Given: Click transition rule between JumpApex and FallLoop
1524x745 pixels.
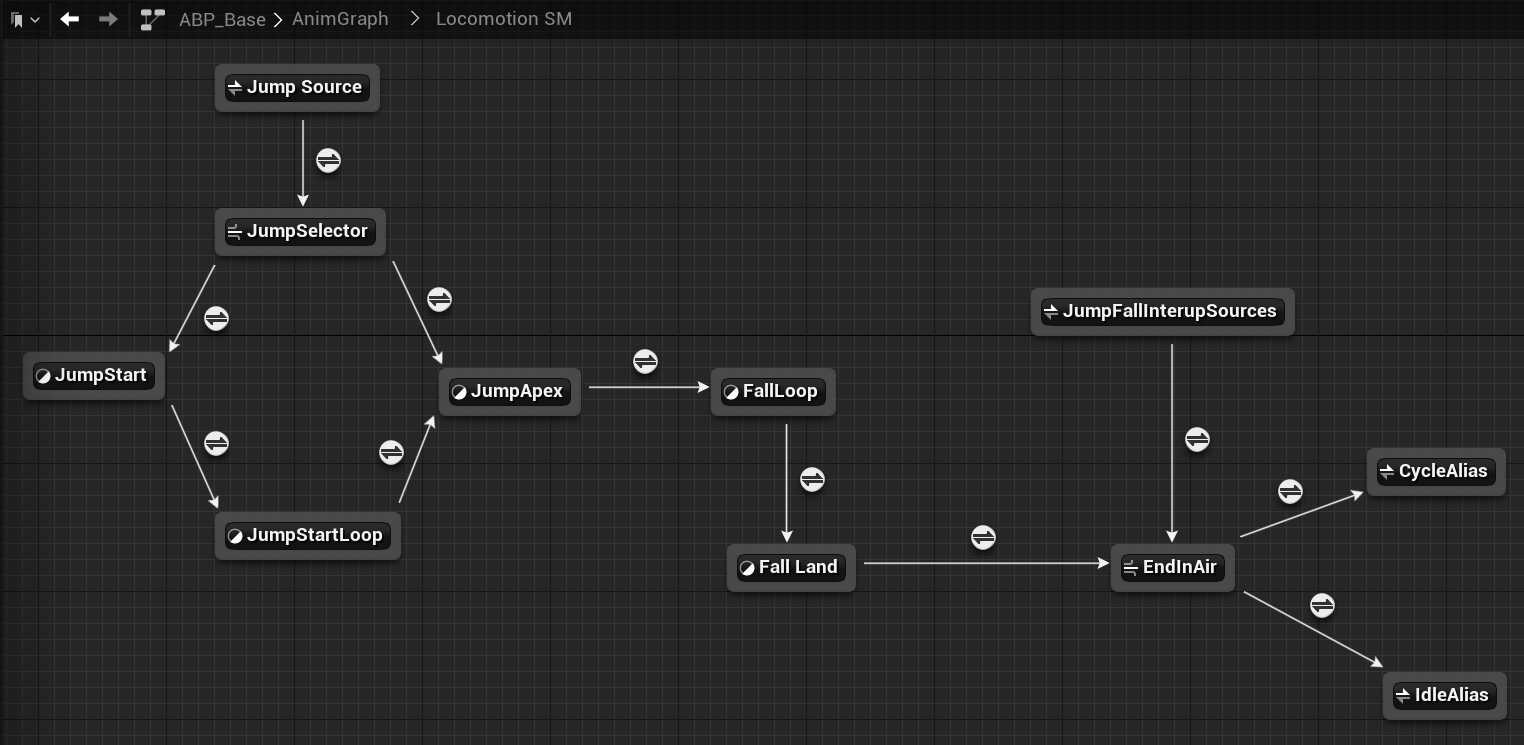Looking at the screenshot, I should point(645,361).
